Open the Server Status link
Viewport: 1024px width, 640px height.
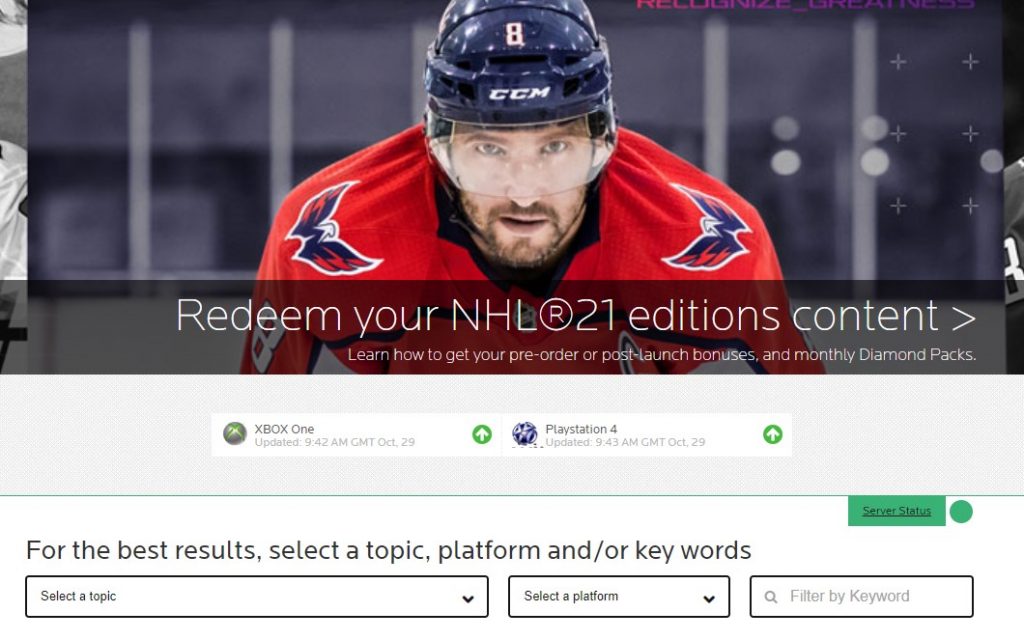[x=897, y=511]
